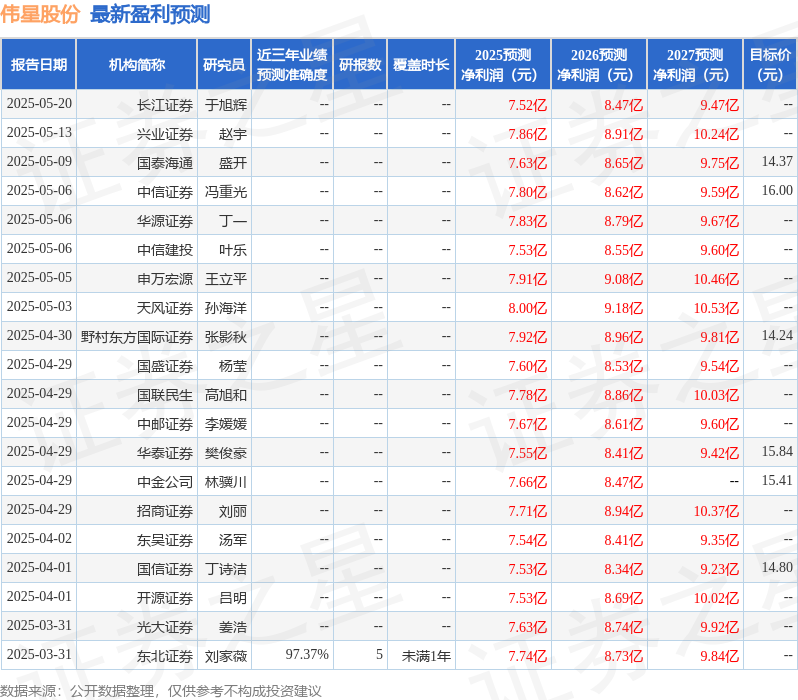The image size is (798, 700).
Task: Click analyst name 樊俊豪
Action: [225, 453]
